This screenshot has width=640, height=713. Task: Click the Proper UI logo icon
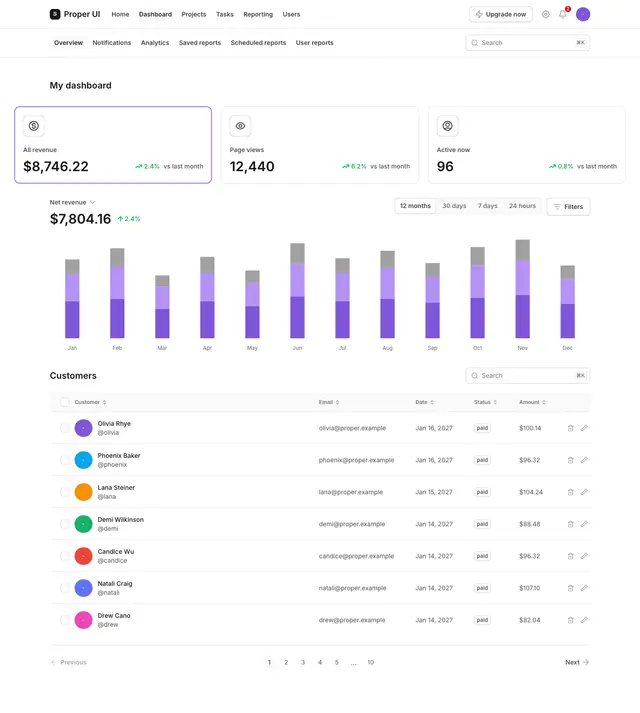pyautogui.click(x=55, y=14)
